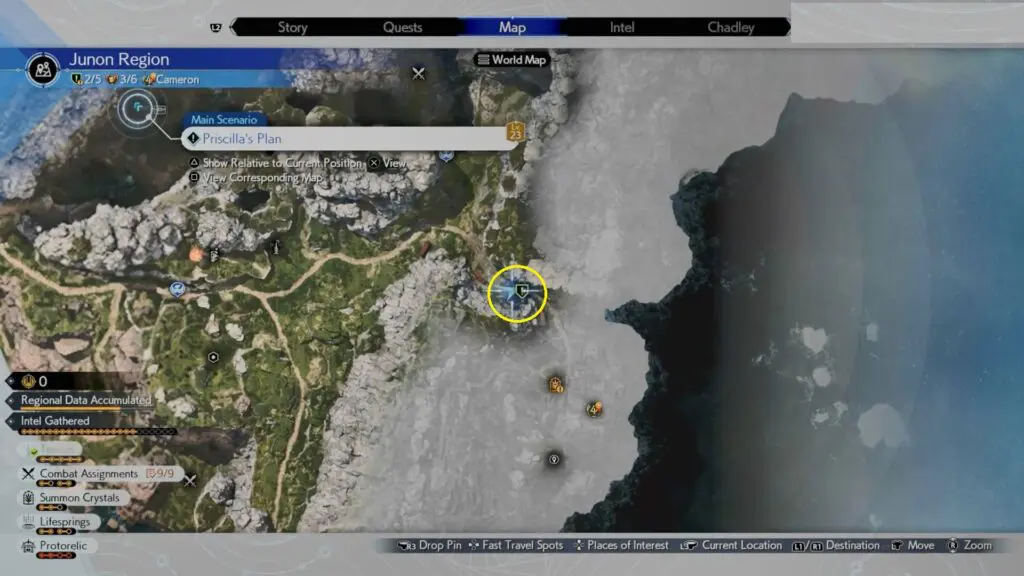Click the crossed-swords marker near World Map

pos(419,73)
